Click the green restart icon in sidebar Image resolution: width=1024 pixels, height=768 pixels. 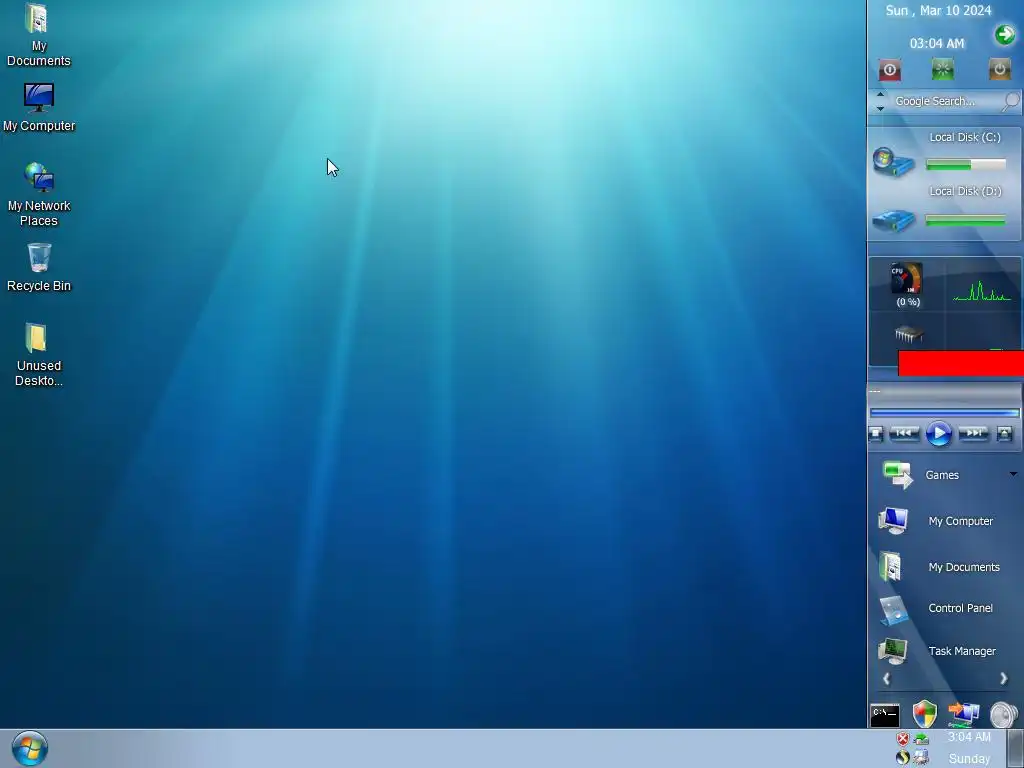pyautogui.click(x=942, y=69)
